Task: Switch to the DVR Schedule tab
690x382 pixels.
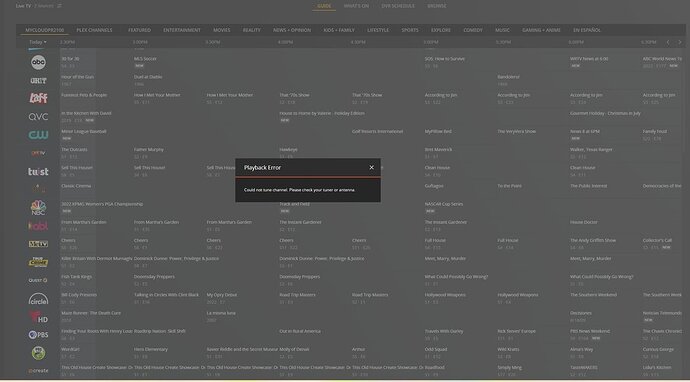Action: point(398,6)
